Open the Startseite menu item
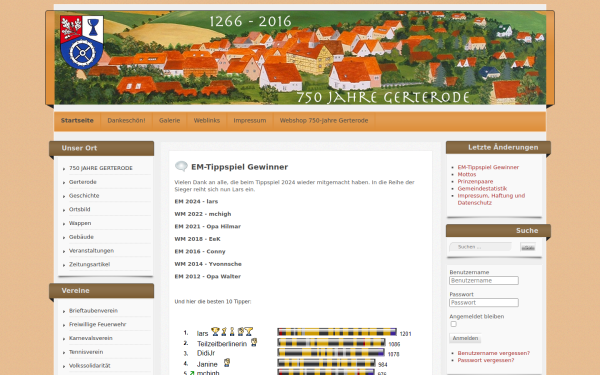 pos(77,121)
